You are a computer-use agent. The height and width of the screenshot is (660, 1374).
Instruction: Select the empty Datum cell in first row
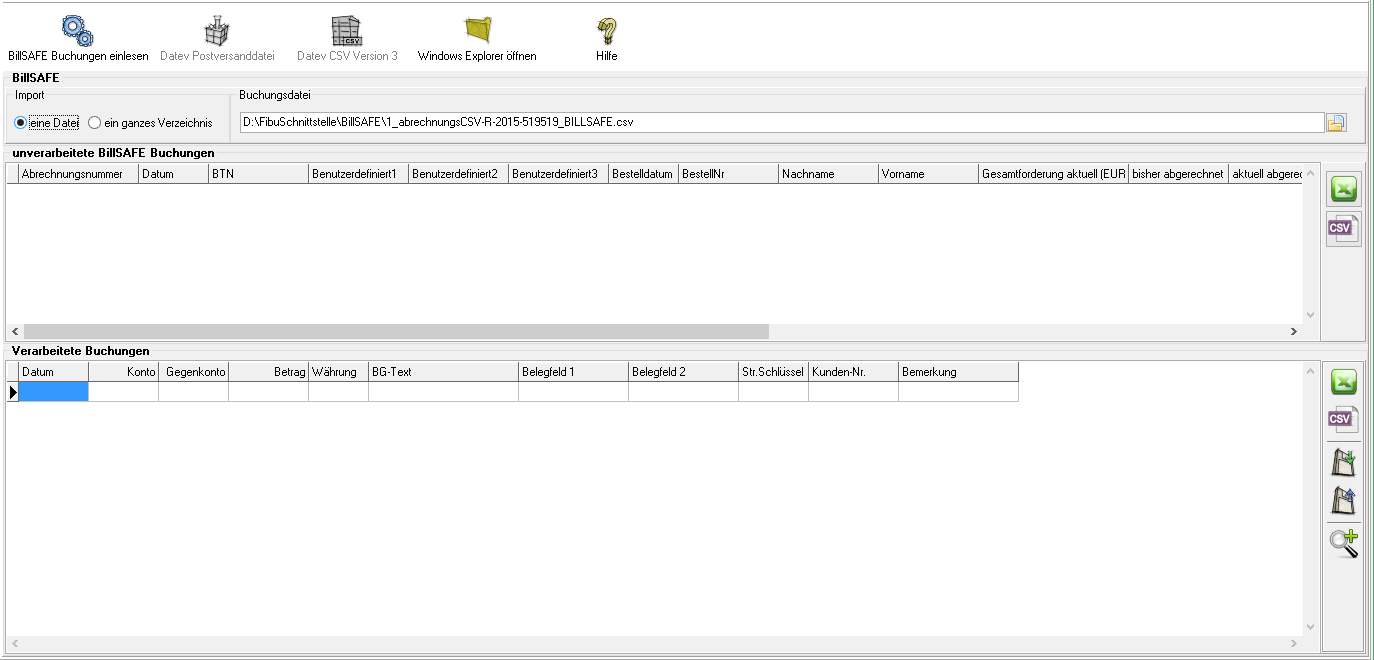tap(54, 393)
